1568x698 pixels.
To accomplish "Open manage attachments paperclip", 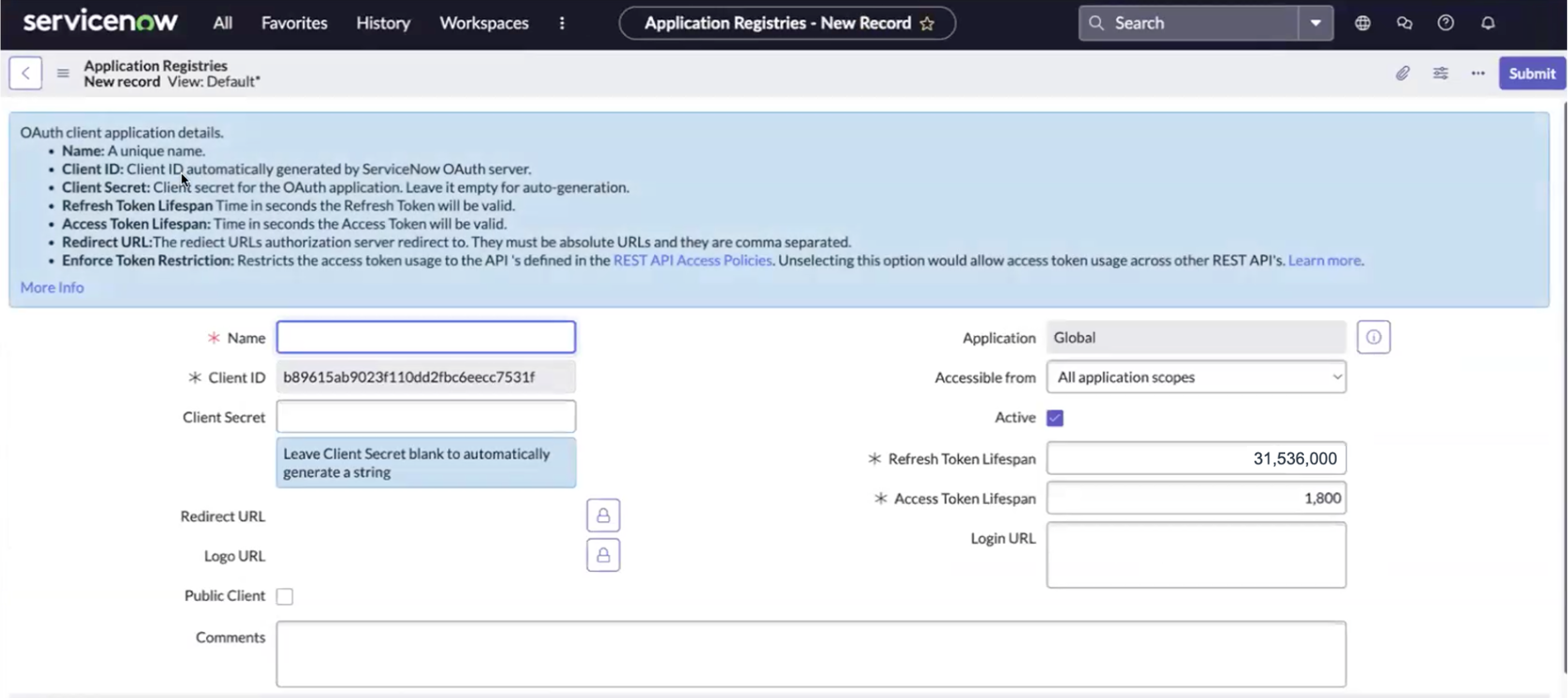I will coord(1402,73).
